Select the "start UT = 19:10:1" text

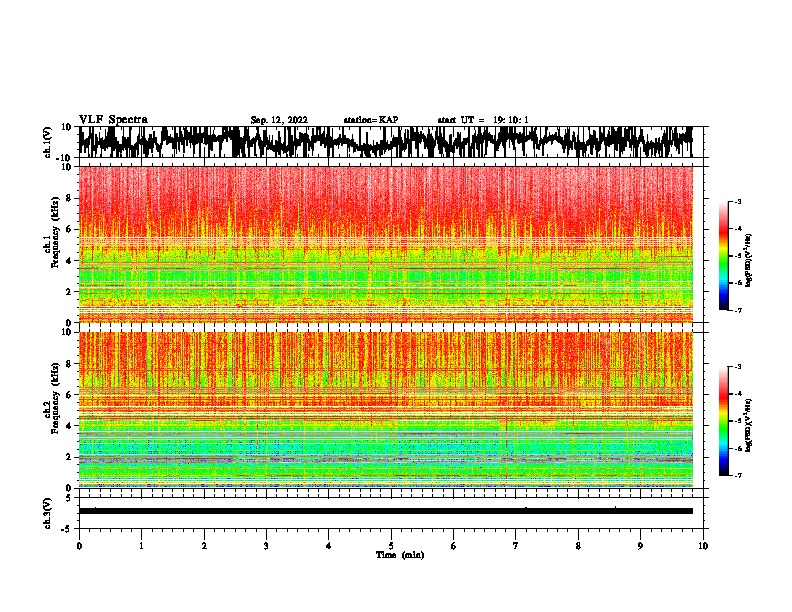483,120
